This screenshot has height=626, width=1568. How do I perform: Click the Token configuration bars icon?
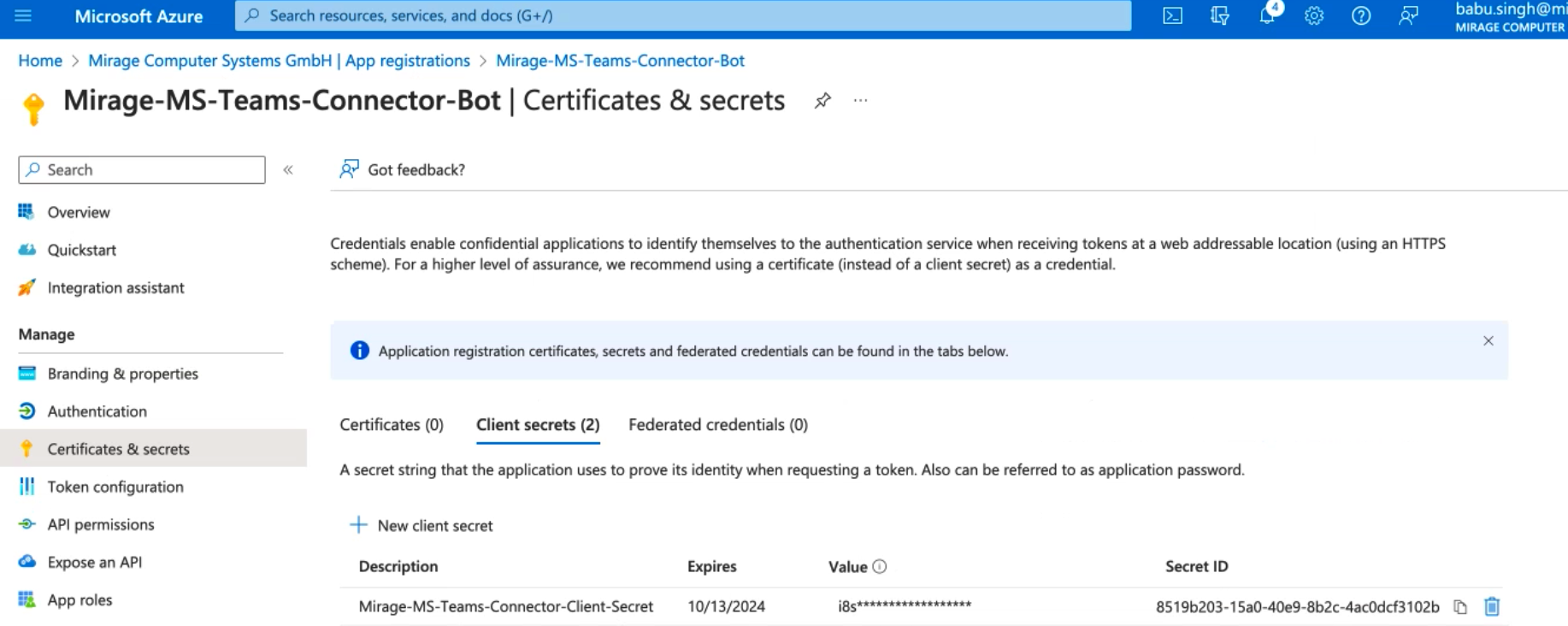[27, 487]
